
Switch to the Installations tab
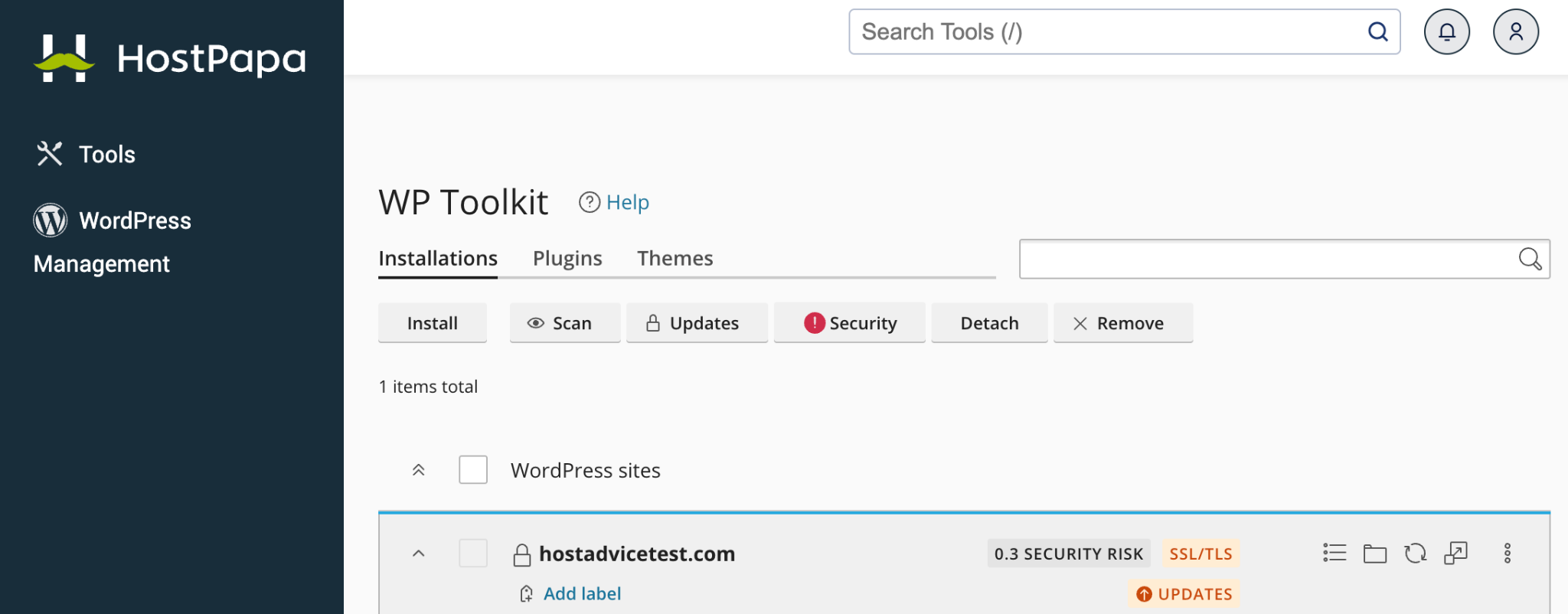point(438,259)
